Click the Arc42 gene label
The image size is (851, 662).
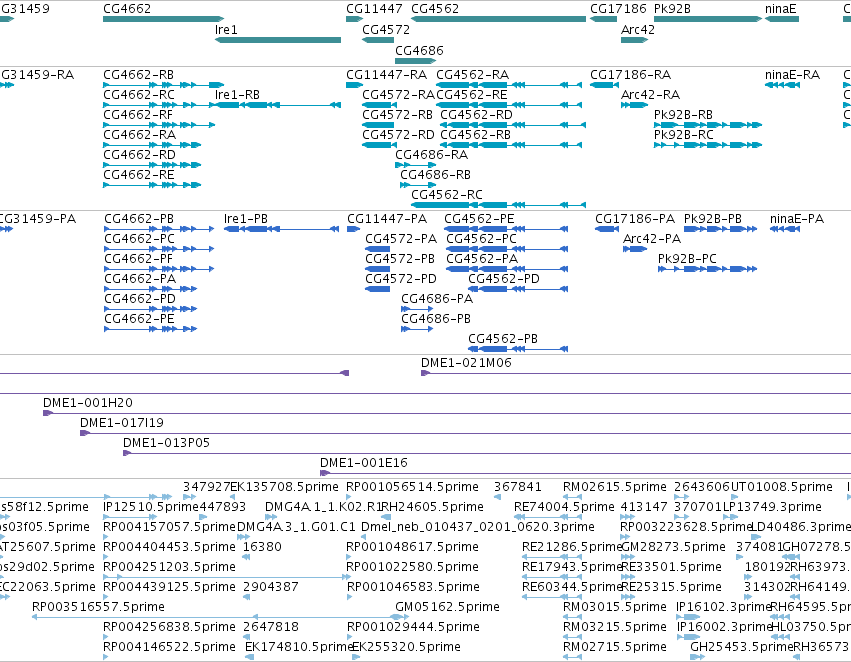coord(638,30)
